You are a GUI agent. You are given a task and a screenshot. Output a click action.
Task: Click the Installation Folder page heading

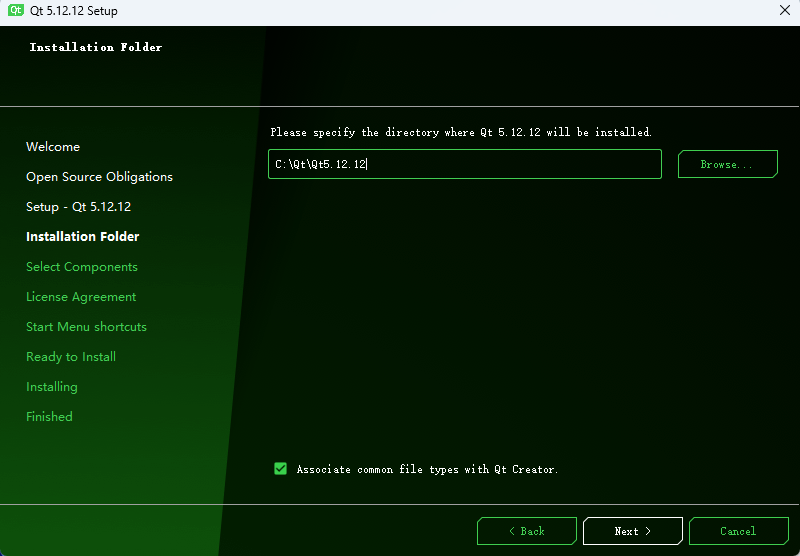(x=96, y=47)
